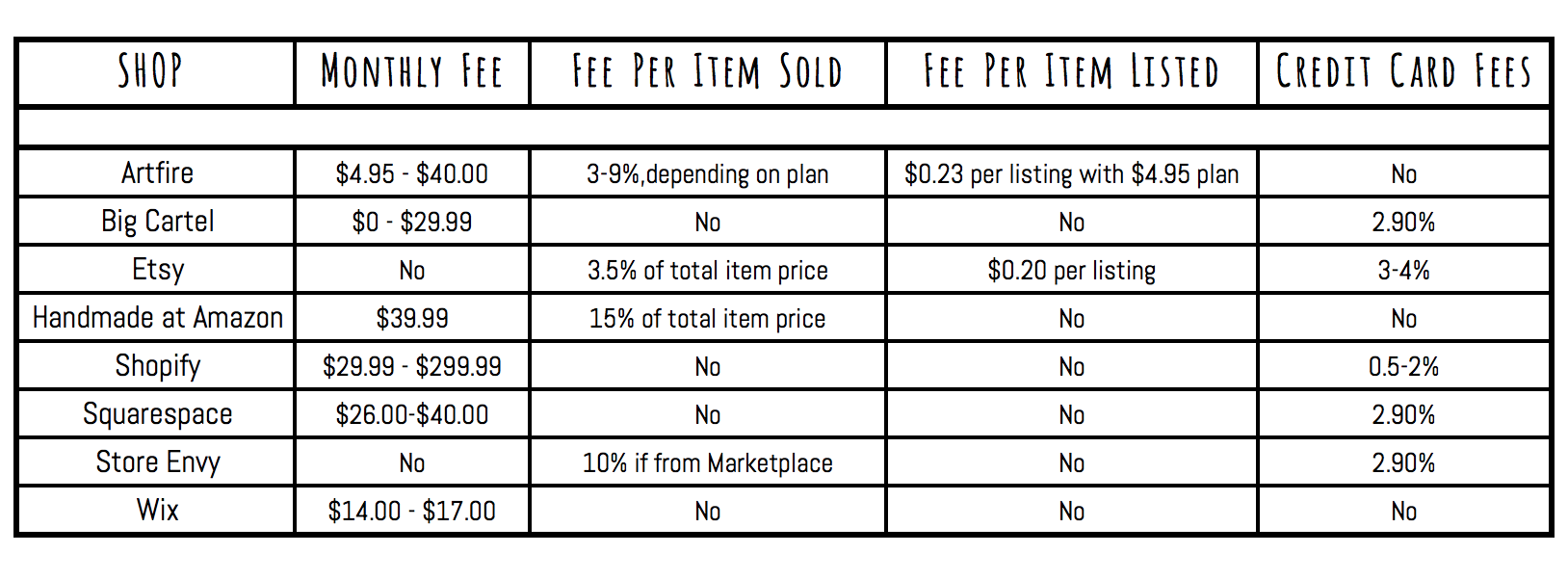The width and height of the screenshot is (1568, 580).
Task: Click the $29.99 - $299.99 Shopify fee
Action: point(411,367)
